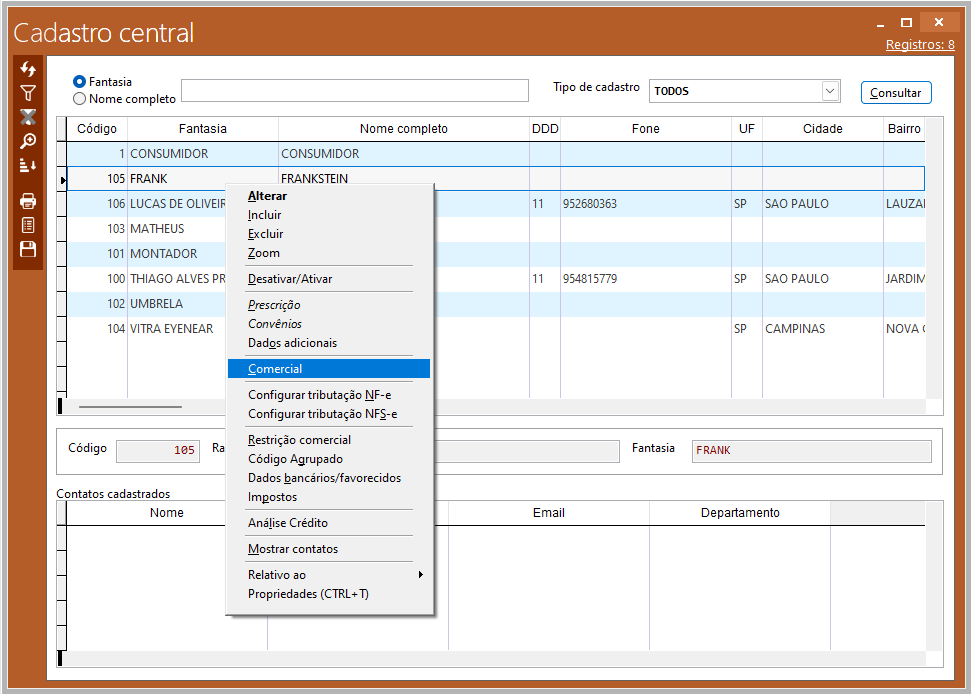Expand the Tipo de cadastro dropdown
Screen dimensions: 971x694
(x=830, y=91)
